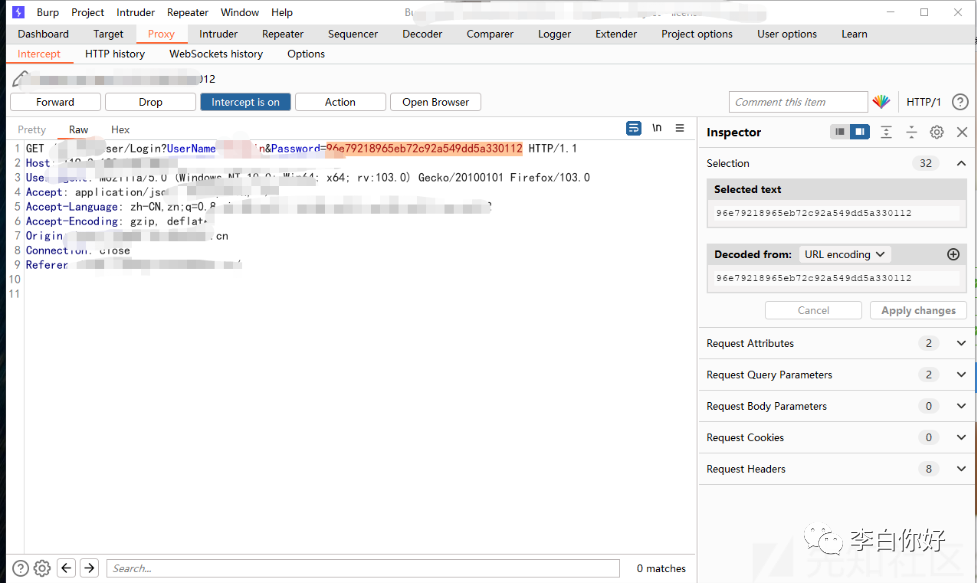Click Inspector collapse all sections icon
Viewport: 977px width, 583px height.
pos(911,132)
